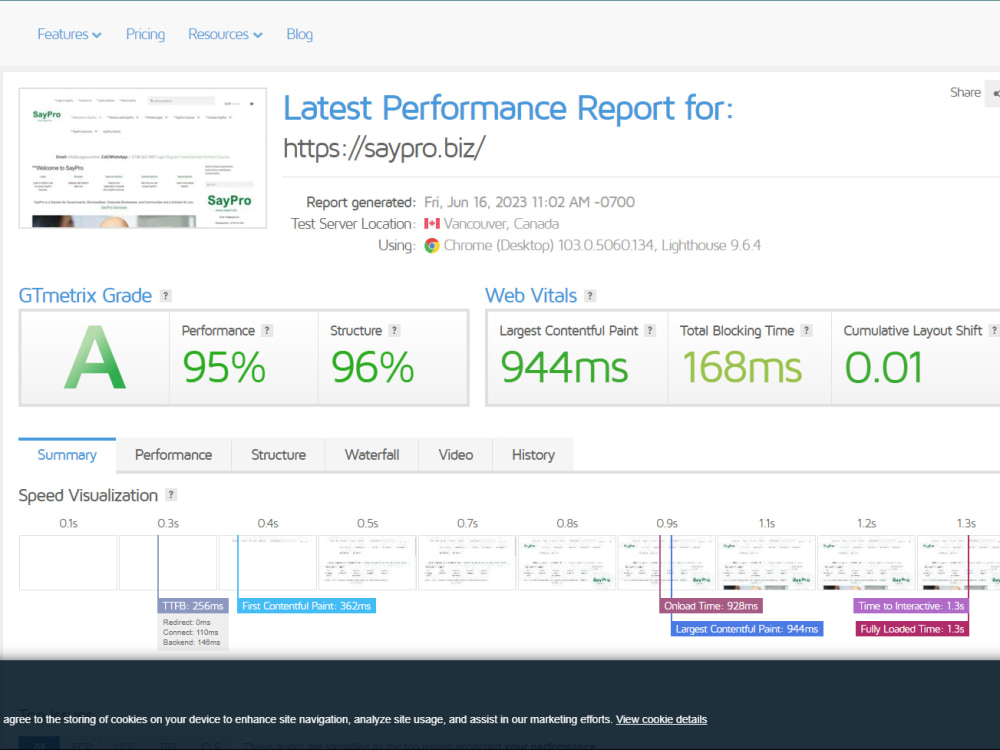Click the Onload Time: 928ms marker

(x=710, y=606)
